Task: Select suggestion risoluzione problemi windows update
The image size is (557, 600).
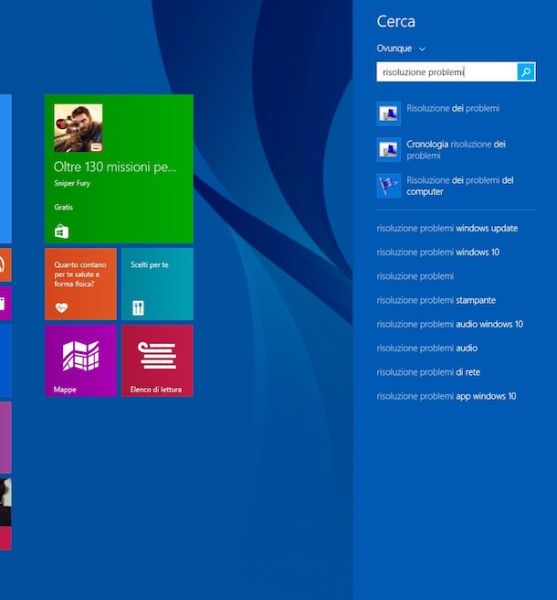Action: click(x=447, y=228)
